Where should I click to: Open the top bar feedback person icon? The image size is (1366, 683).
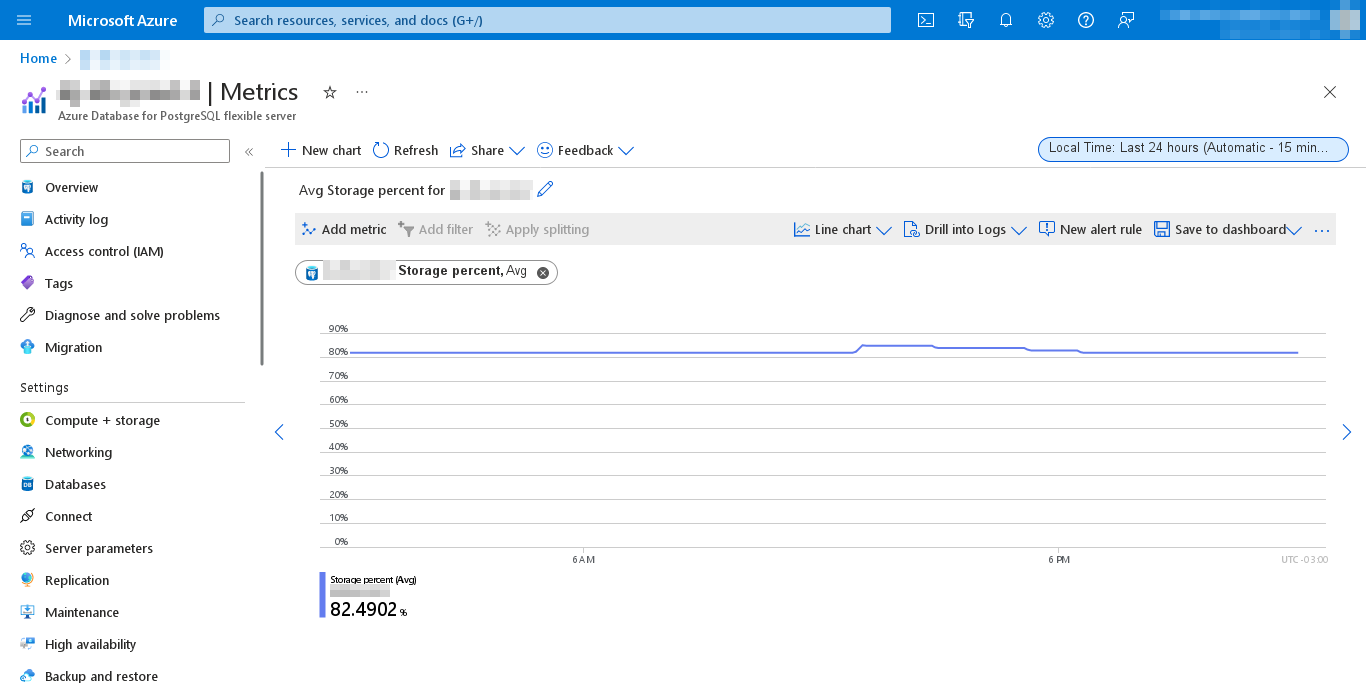tap(1126, 20)
